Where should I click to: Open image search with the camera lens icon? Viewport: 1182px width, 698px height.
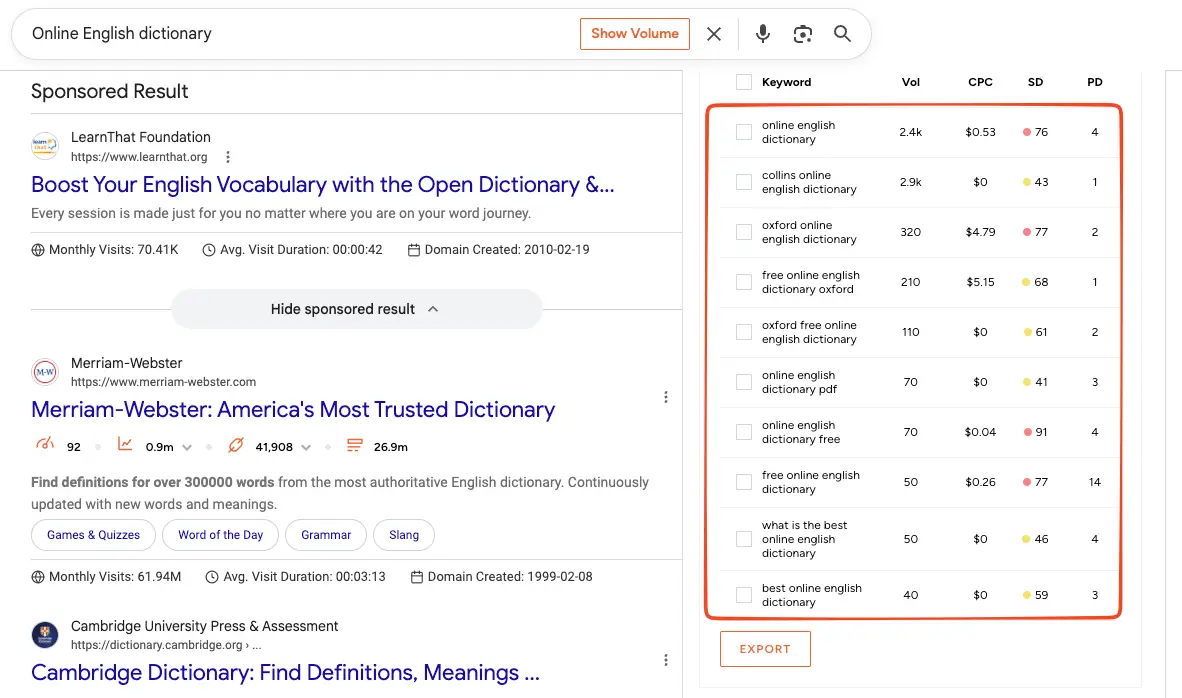click(x=803, y=34)
